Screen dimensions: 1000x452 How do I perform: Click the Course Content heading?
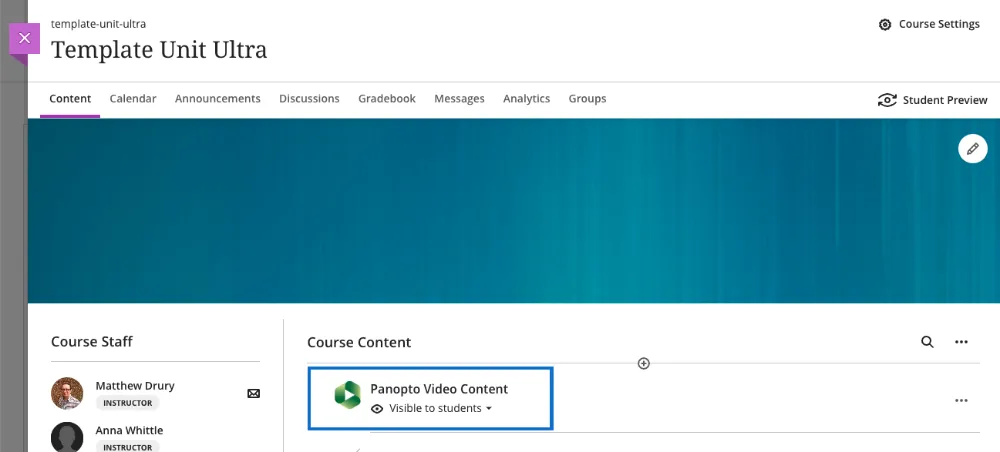coord(359,342)
